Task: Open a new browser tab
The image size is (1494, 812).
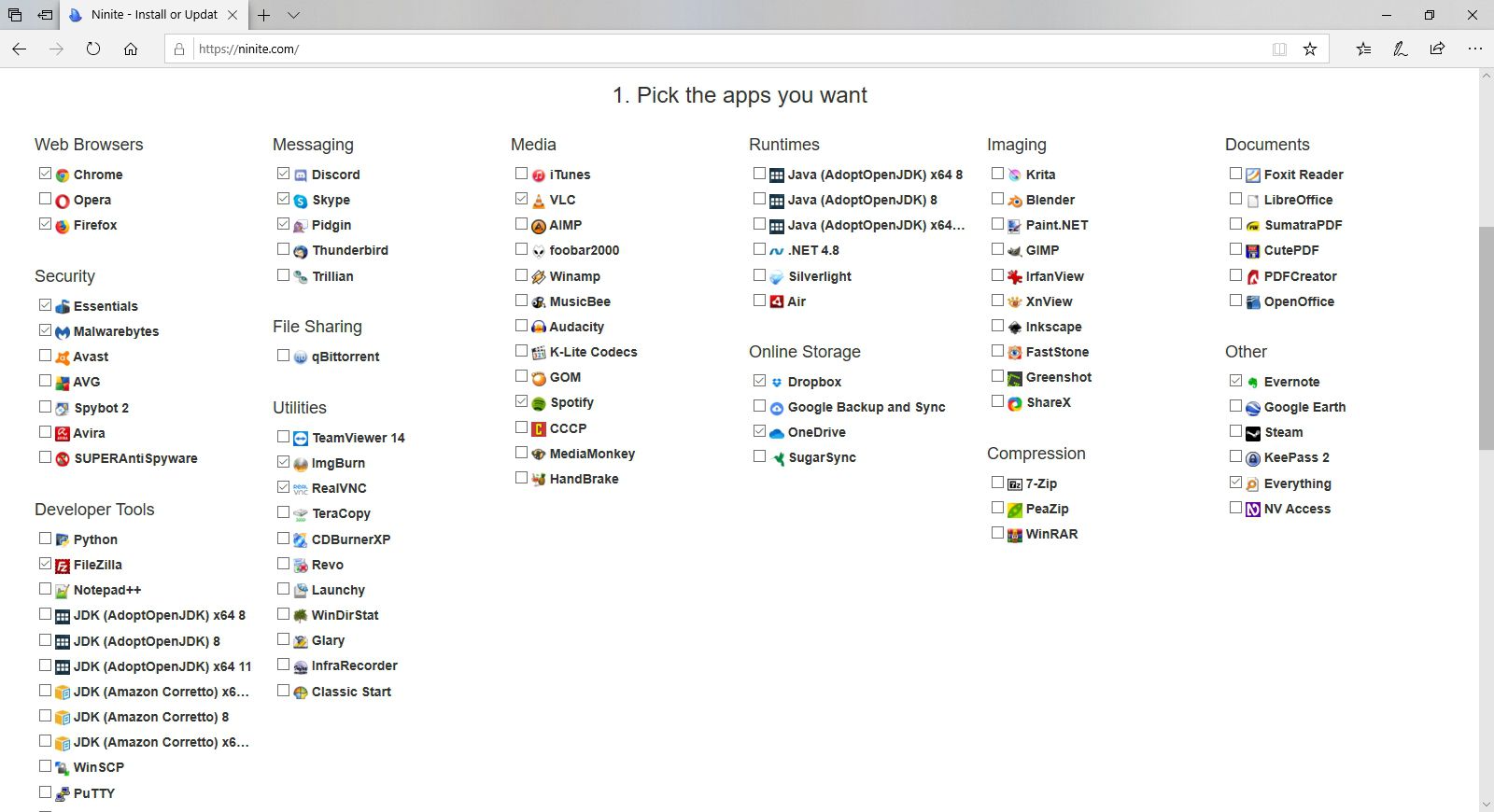Action: pos(264,15)
